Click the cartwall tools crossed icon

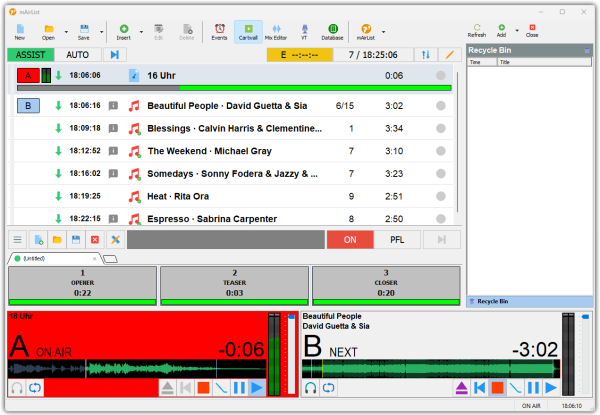point(116,240)
